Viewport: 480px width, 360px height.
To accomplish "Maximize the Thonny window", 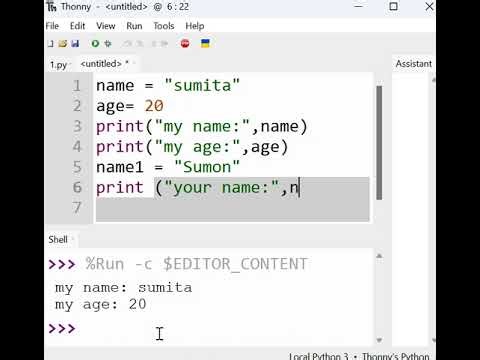I will (394, 6).
